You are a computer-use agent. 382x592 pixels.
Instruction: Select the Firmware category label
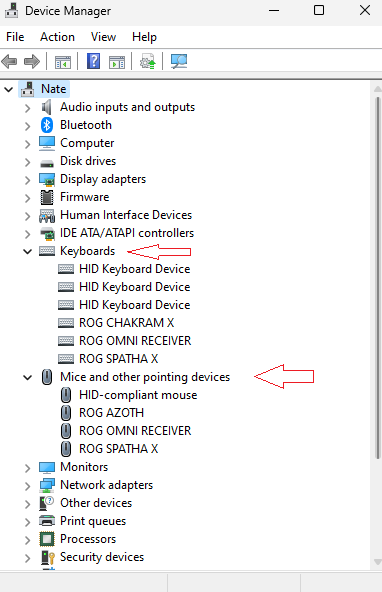click(85, 197)
